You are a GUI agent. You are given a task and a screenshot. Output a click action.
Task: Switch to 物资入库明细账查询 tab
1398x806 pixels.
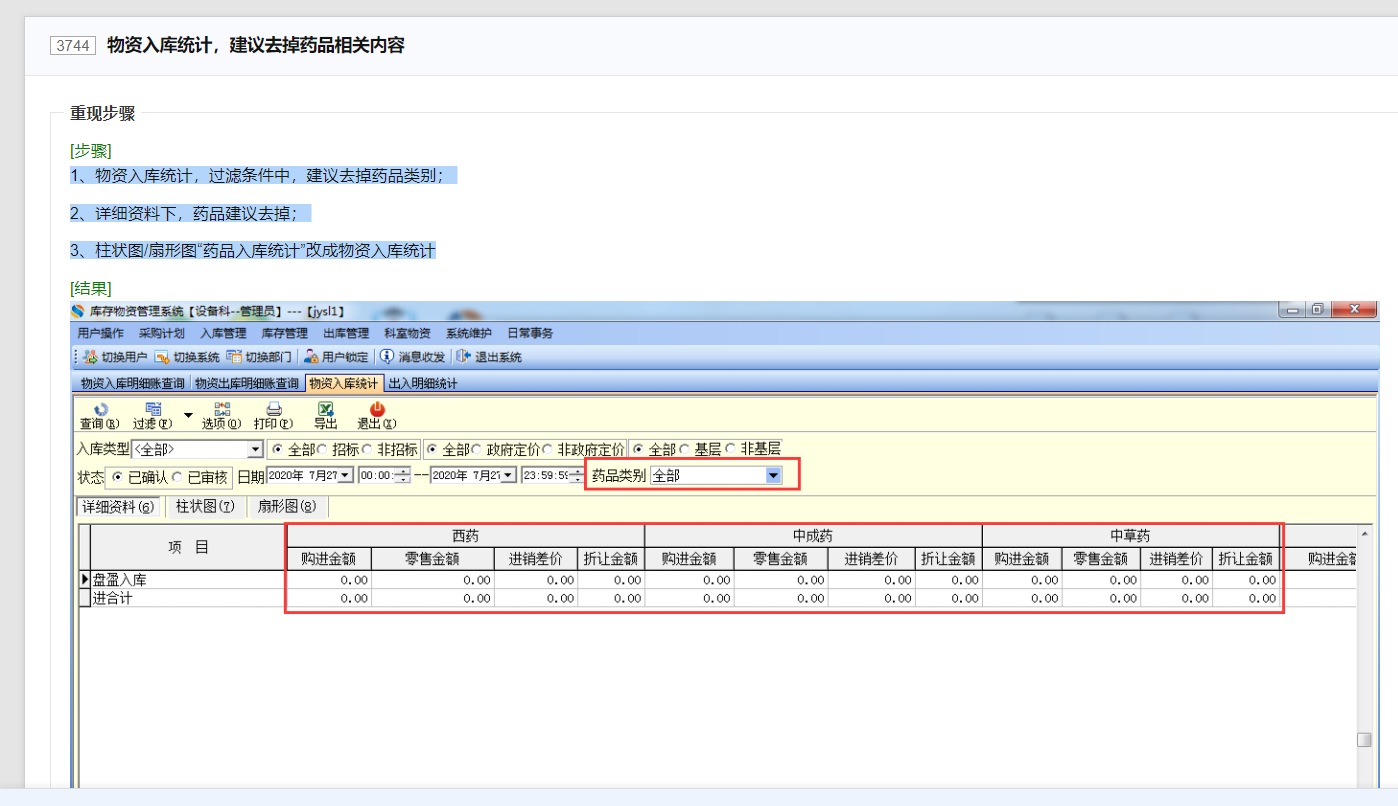132,383
